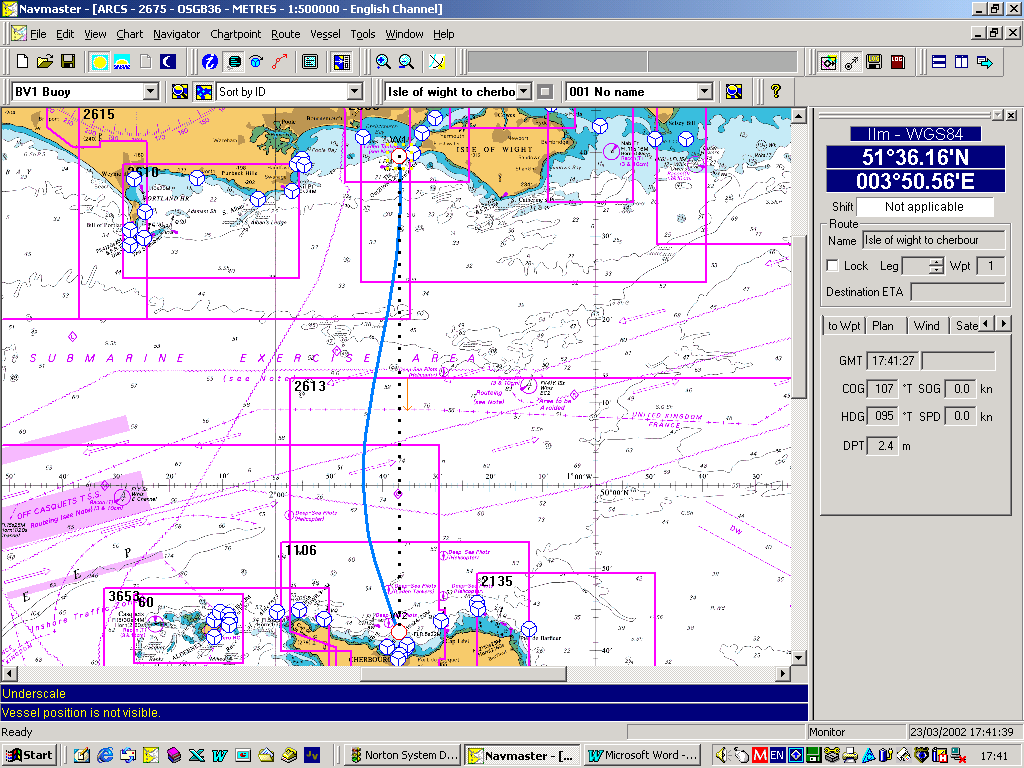Expand the BV1 Buoy dropdown
Viewport: 1024px width, 768px height.
[x=151, y=92]
